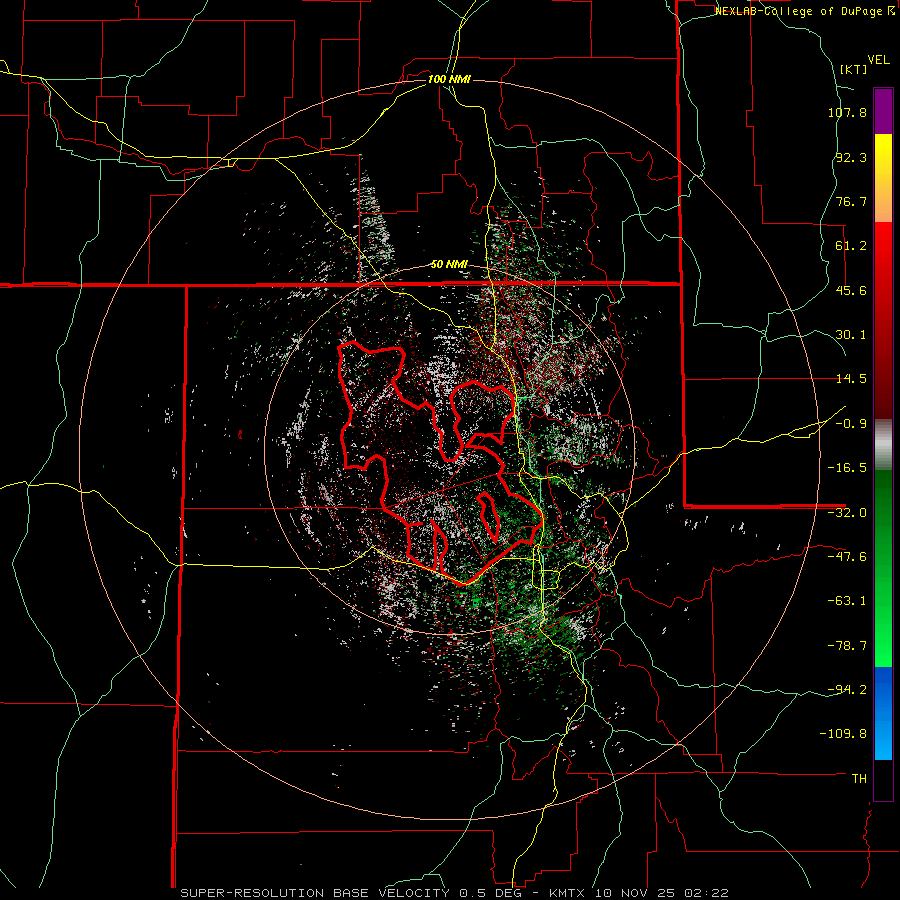Click the -78.7 velocity scale value
Image resolution: width=900 pixels, height=900 pixels.
coord(847,646)
